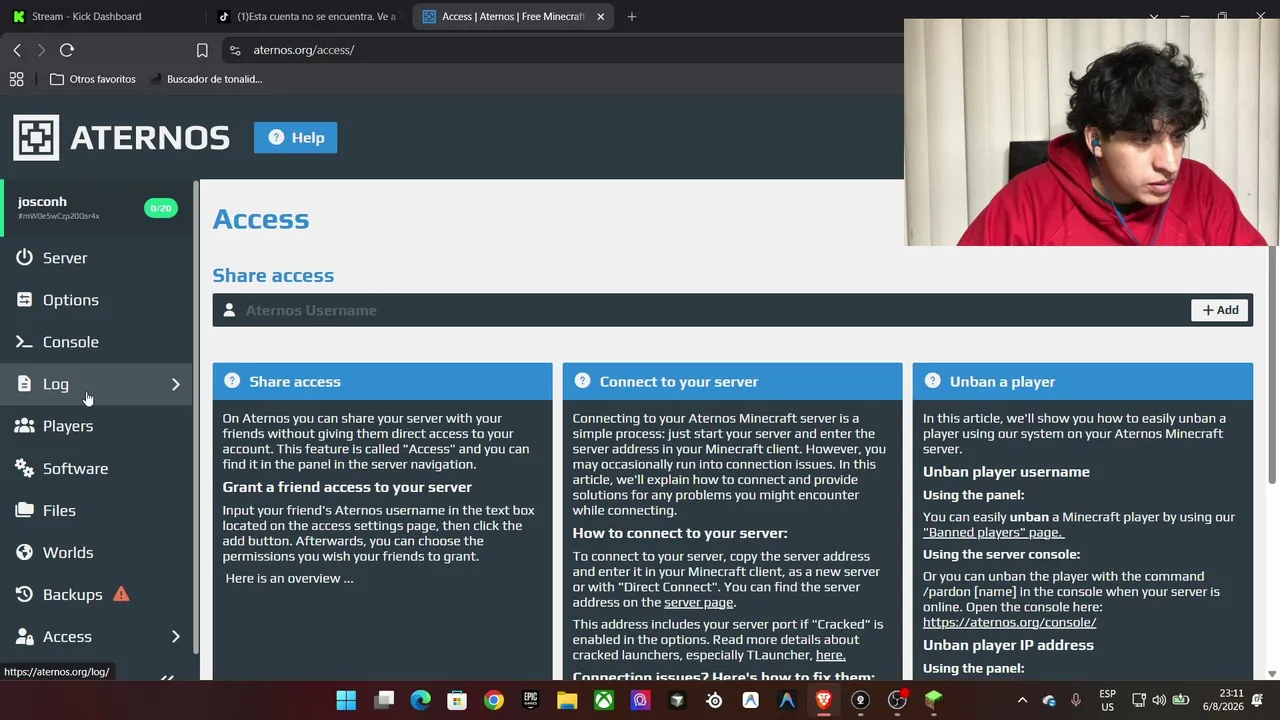Click the site settings icon in address bar
The width and height of the screenshot is (1280, 720).
pyautogui.click(x=235, y=50)
